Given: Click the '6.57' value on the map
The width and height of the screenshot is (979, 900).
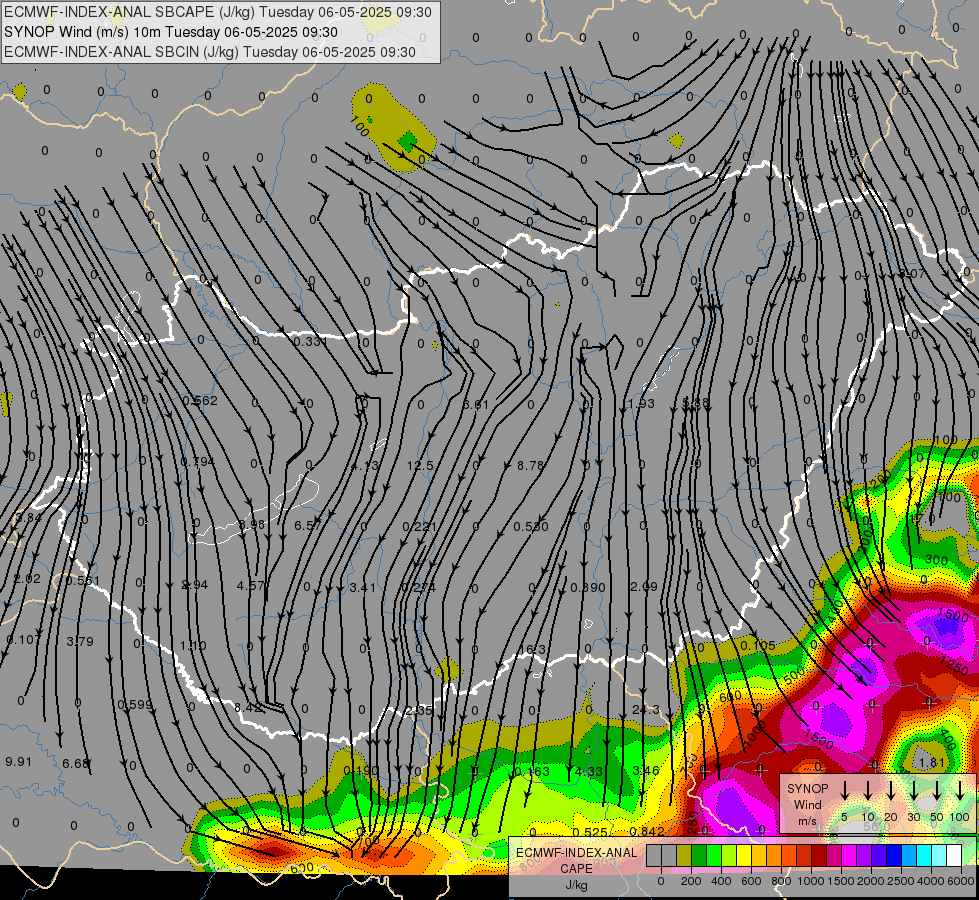Looking at the screenshot, I should [x=308, y=525].
